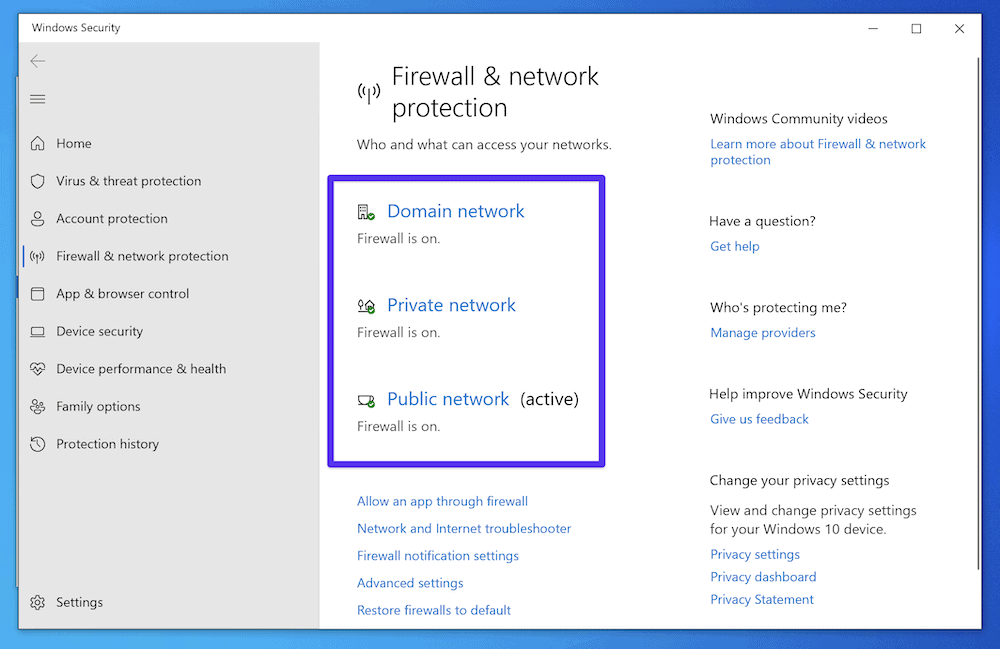Click the Firewall & network protection wireless sidebar icon
The image size is (1000, 649).
point(37,256)
